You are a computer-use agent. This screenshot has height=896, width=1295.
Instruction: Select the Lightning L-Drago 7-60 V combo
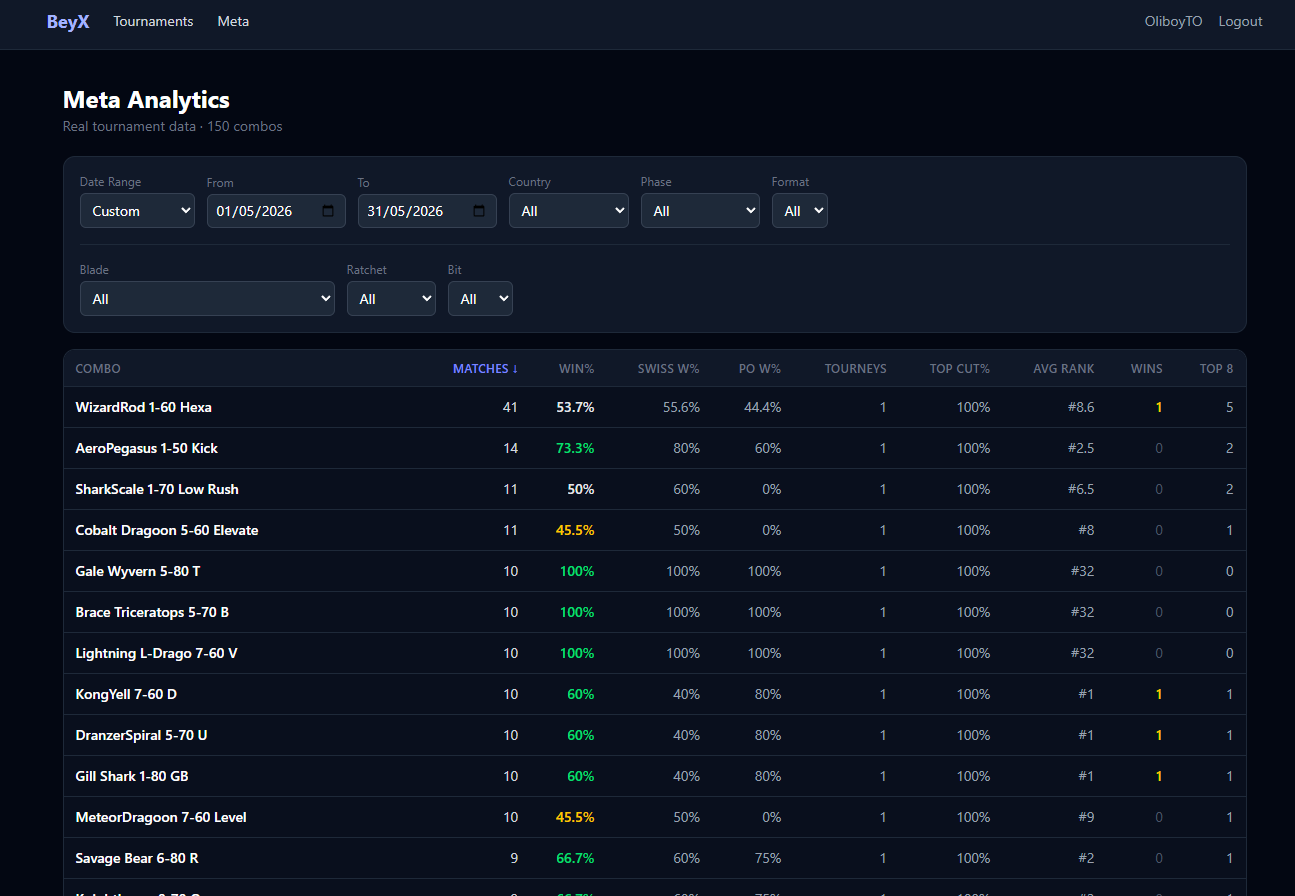(156, 653)
